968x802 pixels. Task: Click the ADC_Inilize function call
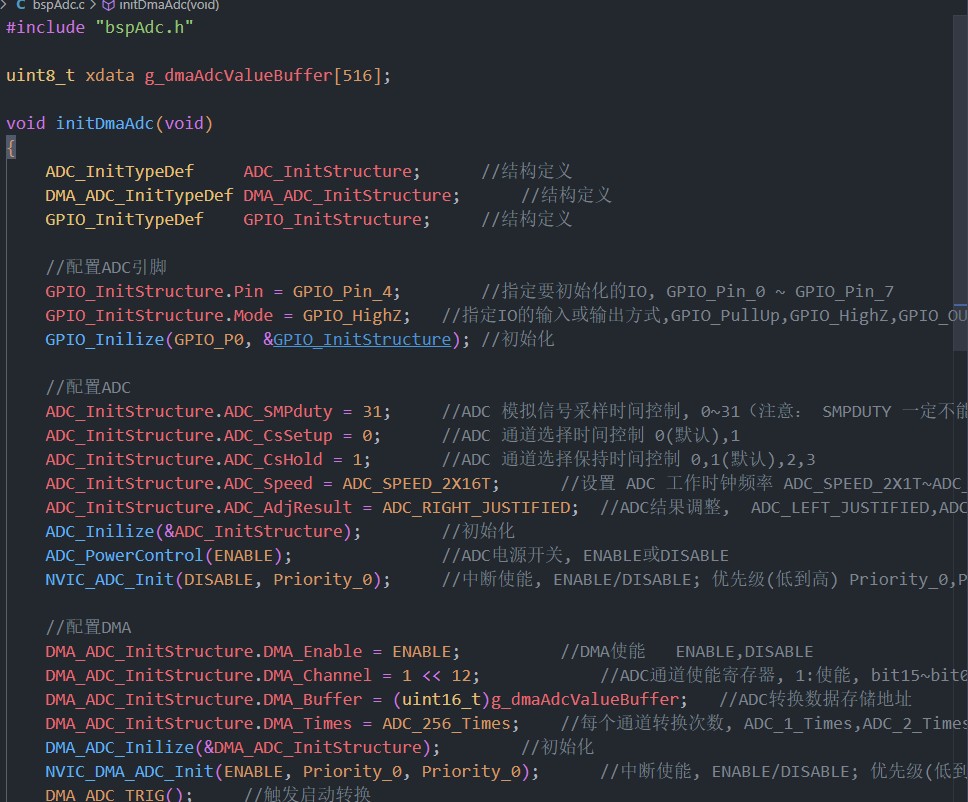(x=99, y=532)
